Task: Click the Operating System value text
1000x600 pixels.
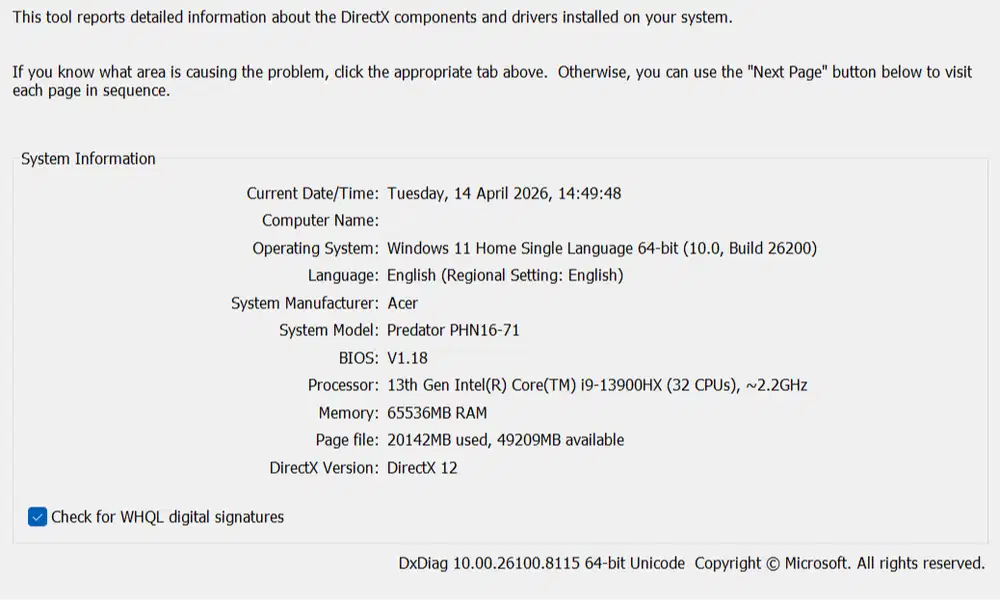Action: point(602,248)
